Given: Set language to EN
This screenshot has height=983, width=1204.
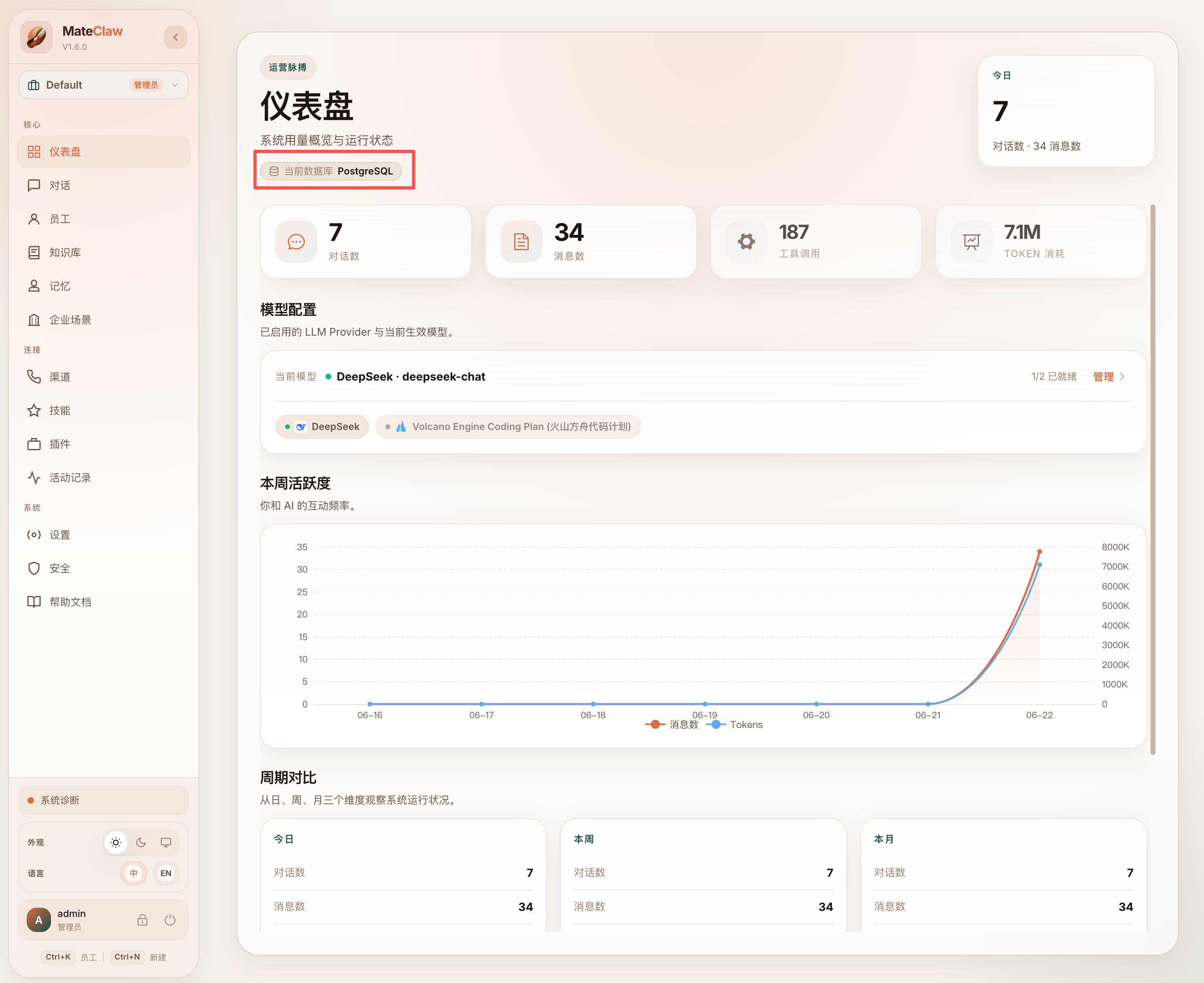Looking at the screenshot, I should 166,873.
